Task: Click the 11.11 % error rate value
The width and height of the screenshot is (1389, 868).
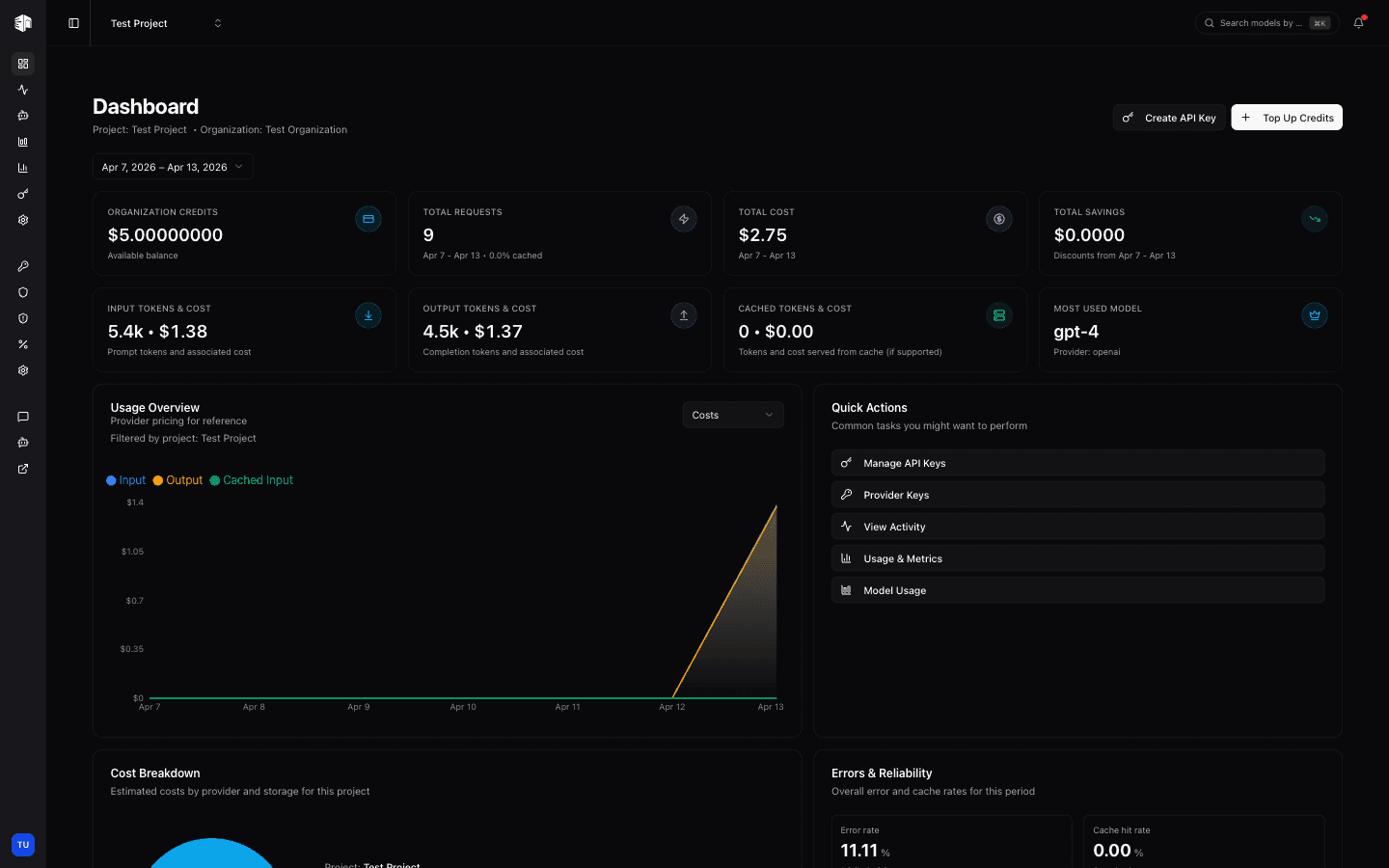Action: point(864,851)
